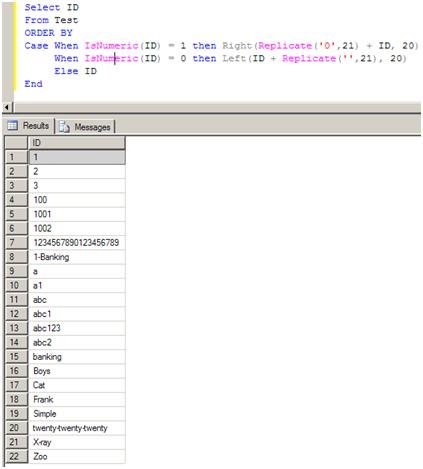
Task: Select the cell containing twenty-twenty-twenty
Action: pyautogui.click(x=77, y=428)
